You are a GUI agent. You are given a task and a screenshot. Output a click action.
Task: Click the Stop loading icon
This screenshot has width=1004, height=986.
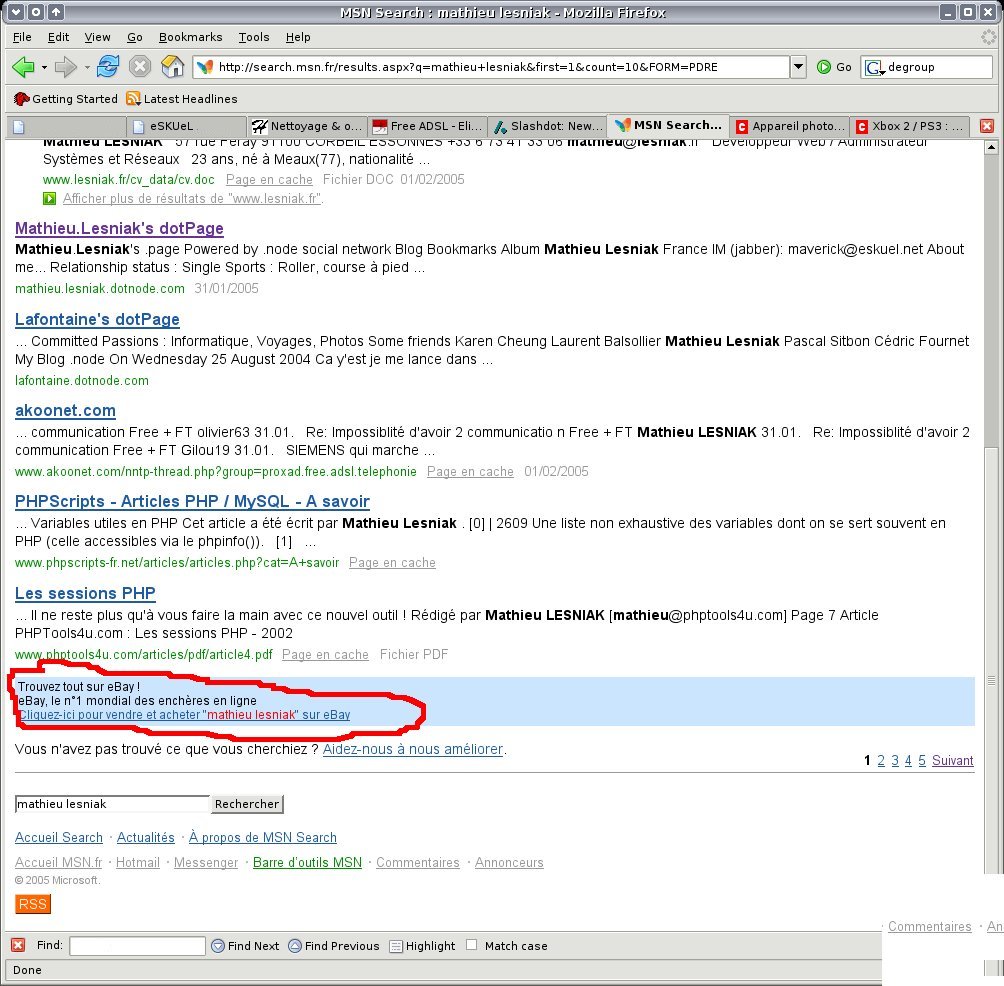pyautogui.click(x=140, y=67)
